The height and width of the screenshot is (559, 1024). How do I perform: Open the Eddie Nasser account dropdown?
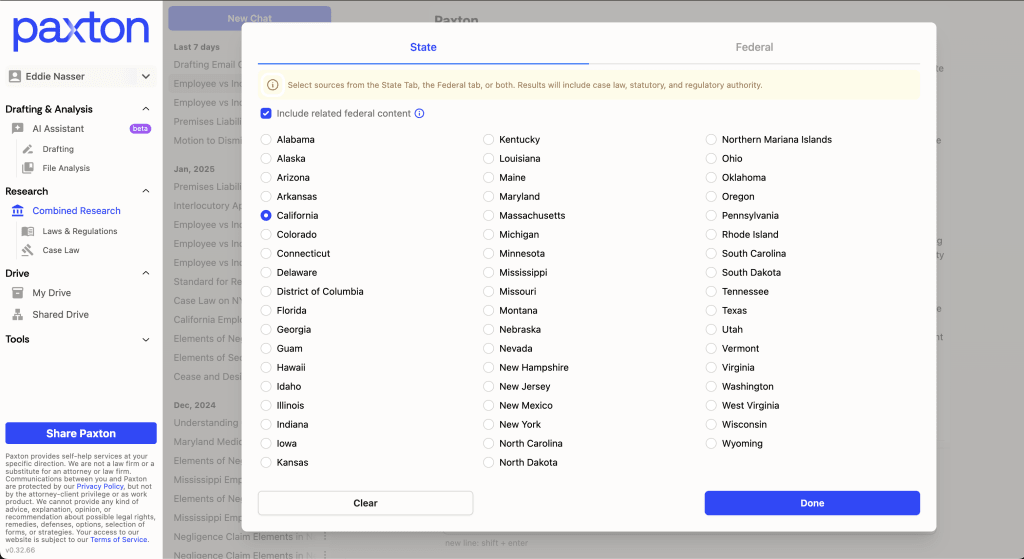coord(146,77)
